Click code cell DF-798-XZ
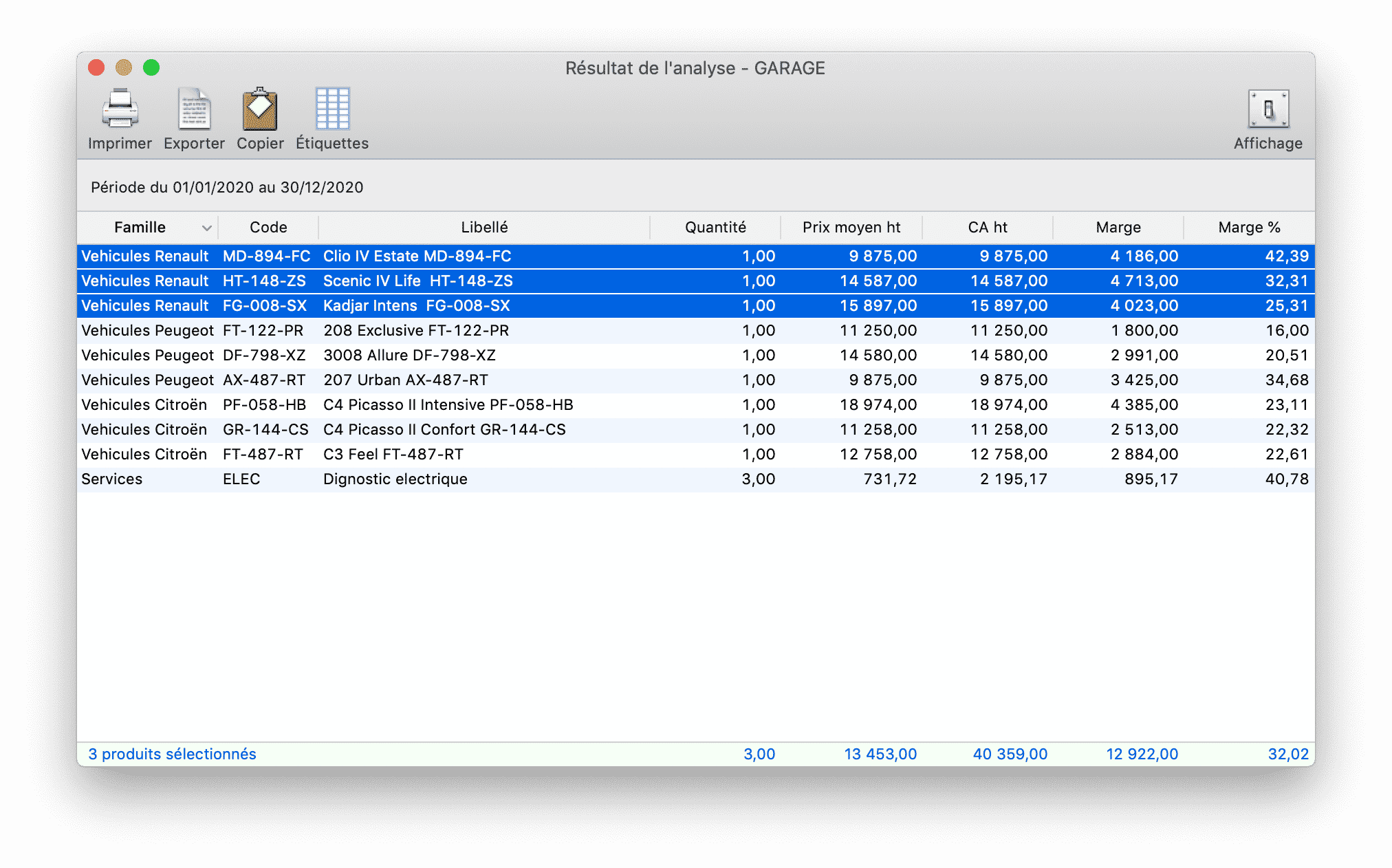Viewport: 1392px width, 868px height. tap(264, 355)
